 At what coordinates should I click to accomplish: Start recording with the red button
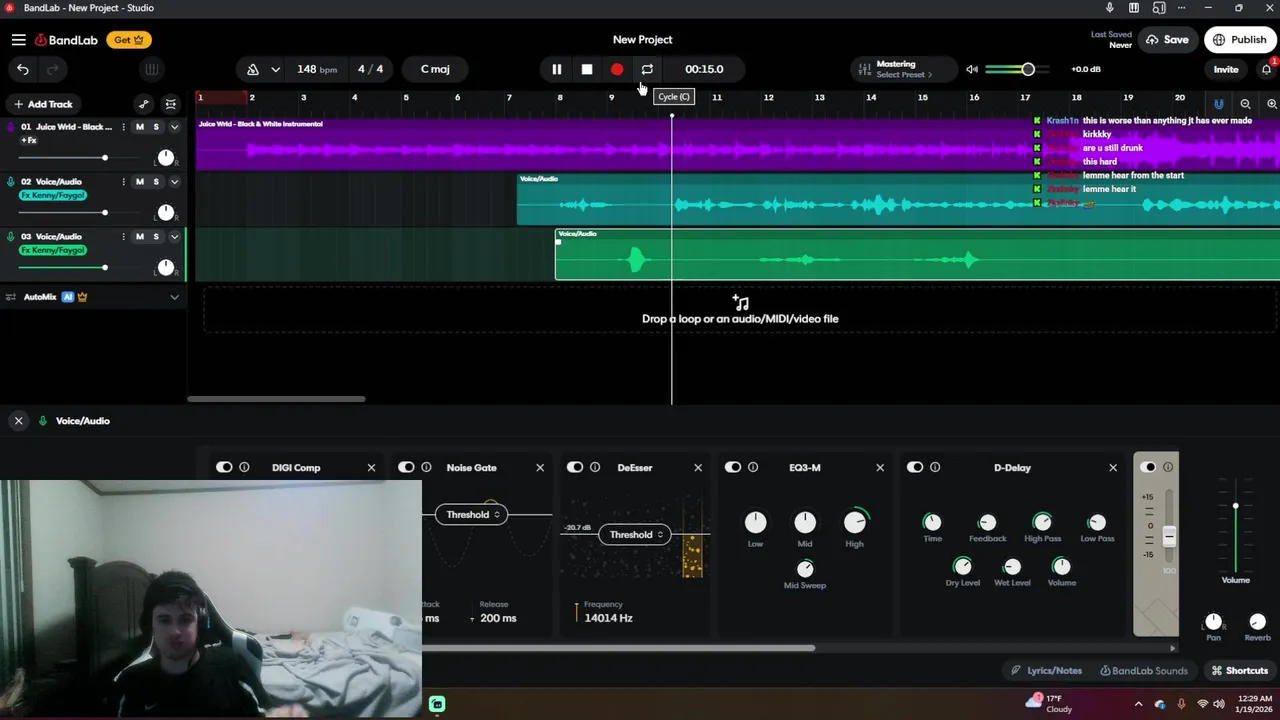[x=617, y=69]
